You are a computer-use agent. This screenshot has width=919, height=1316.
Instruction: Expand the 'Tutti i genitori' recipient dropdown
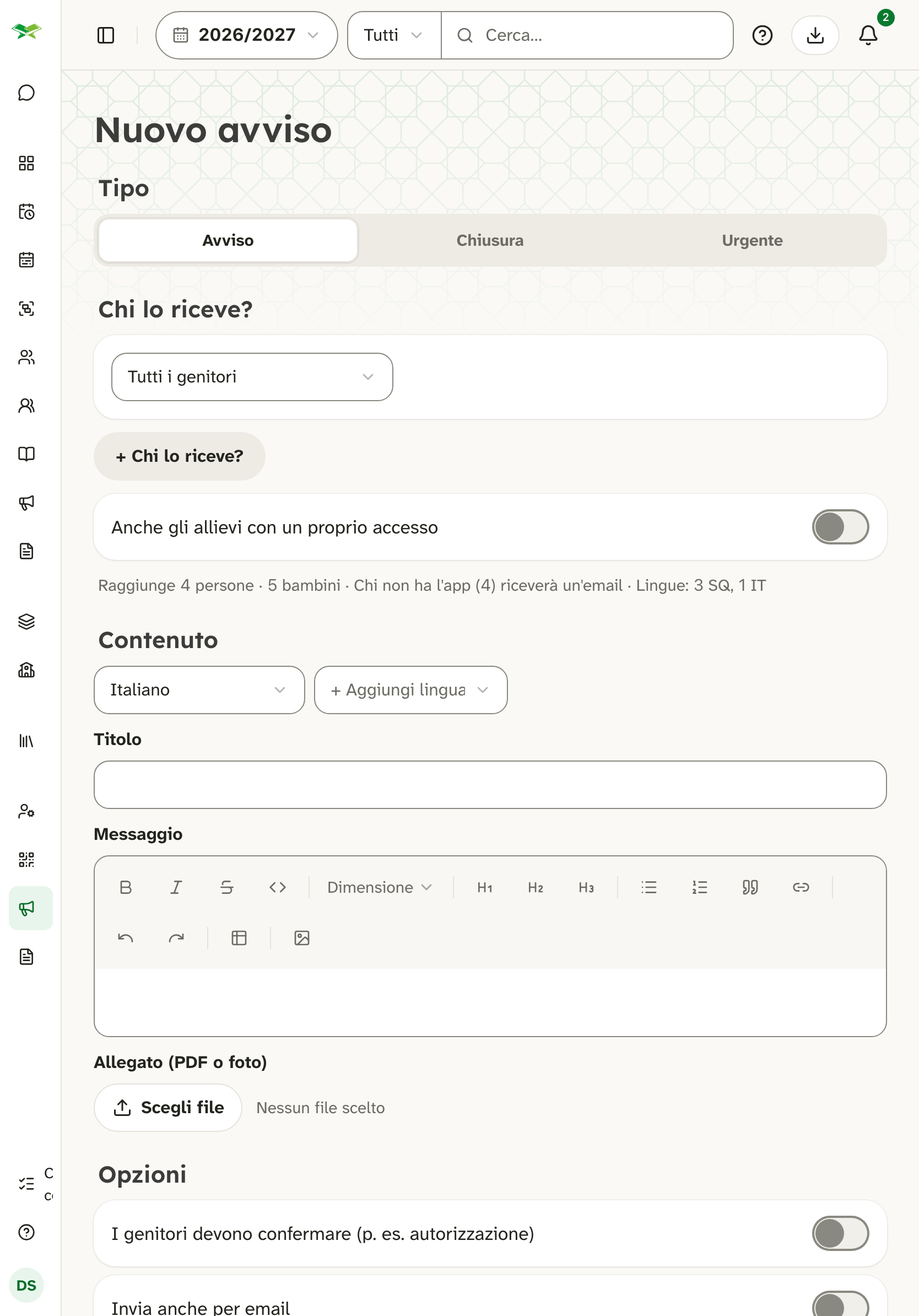pos(252,376)
